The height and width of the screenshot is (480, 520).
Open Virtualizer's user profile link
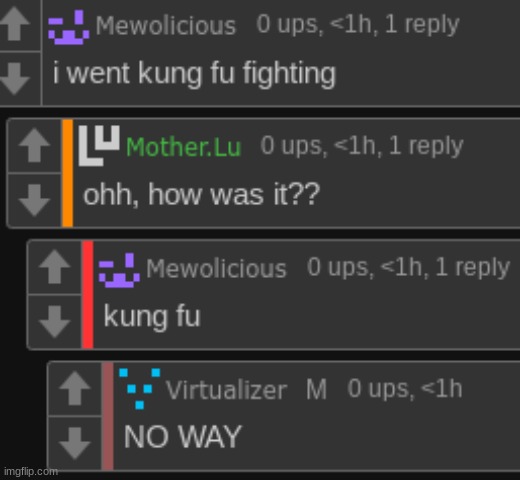click(x=226, y=390)
